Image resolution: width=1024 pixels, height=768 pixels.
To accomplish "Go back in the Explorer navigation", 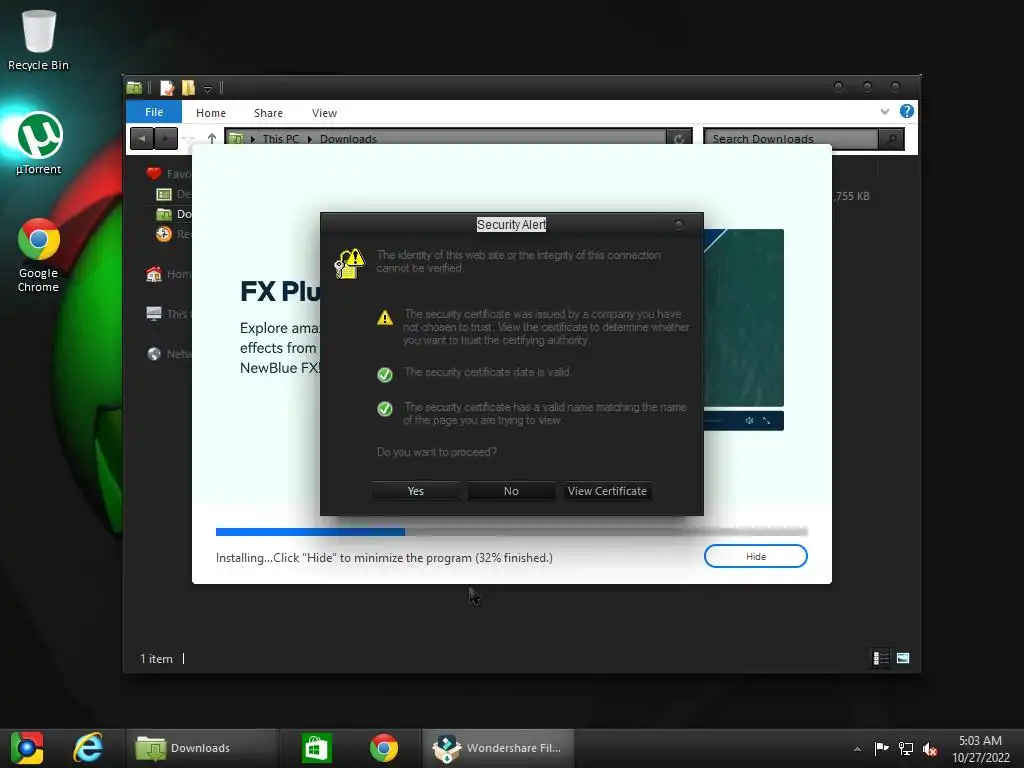I will coord(142,138).
